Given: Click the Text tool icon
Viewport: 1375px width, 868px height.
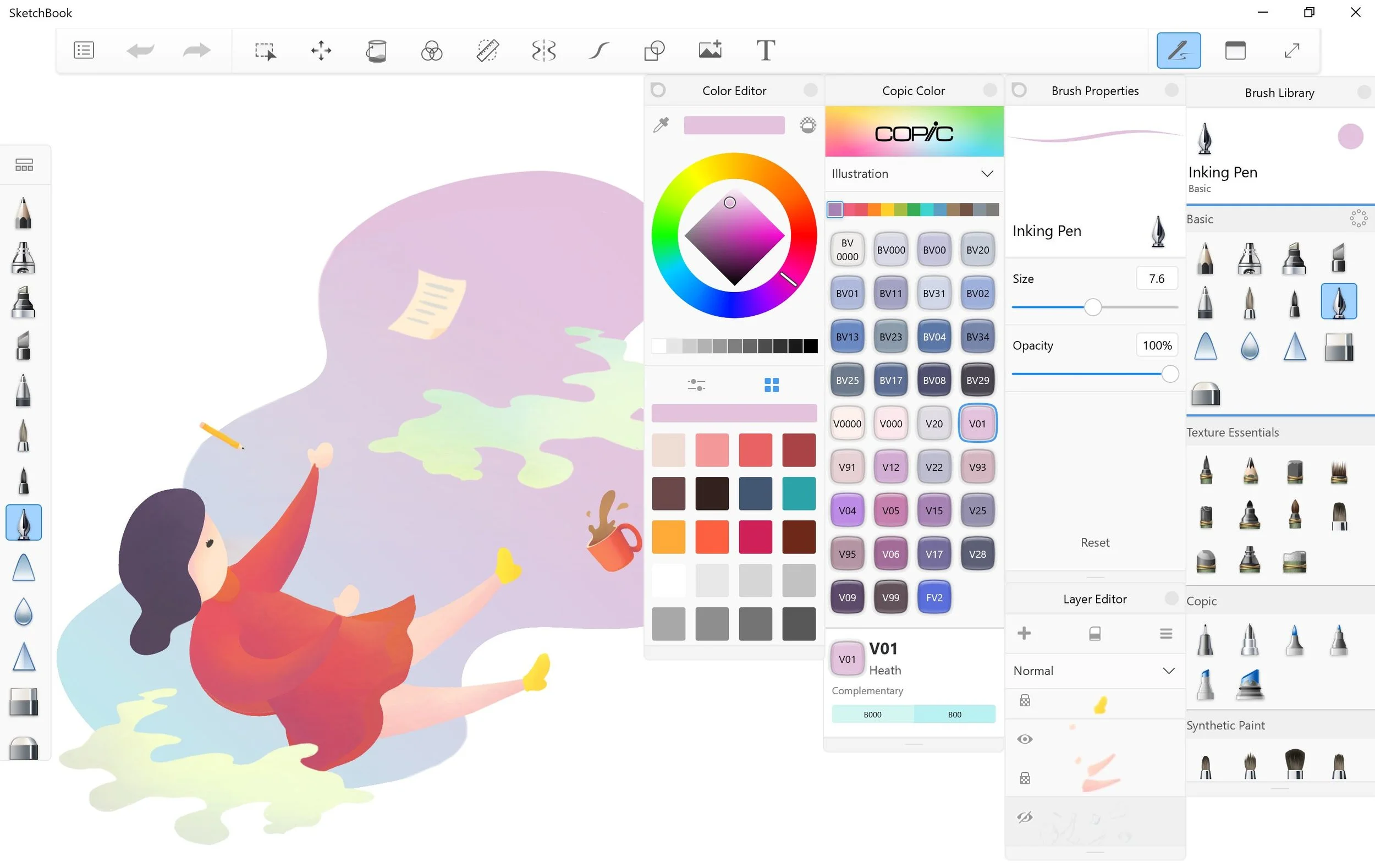Looking at the screenshot, I should coord(765,51).
